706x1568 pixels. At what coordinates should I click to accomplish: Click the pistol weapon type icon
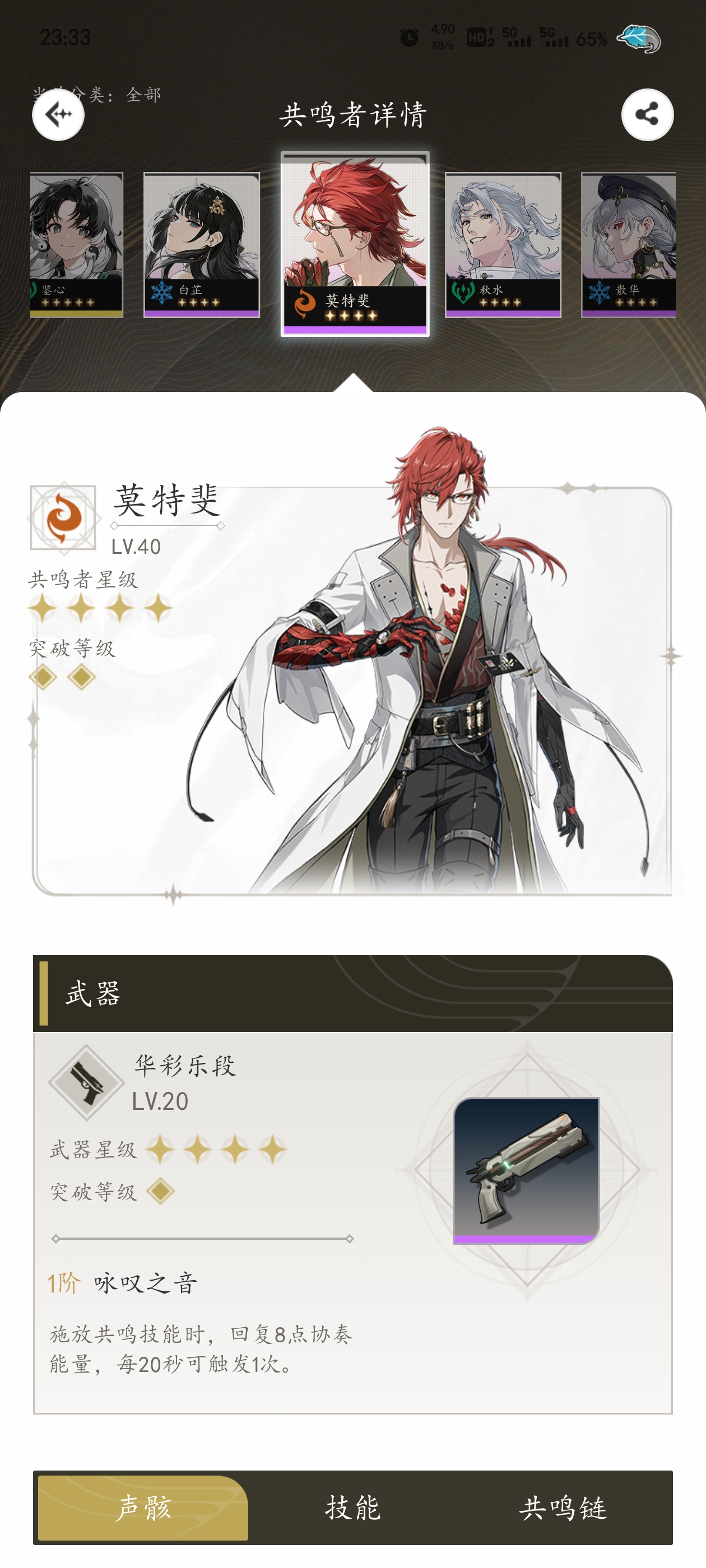[86, 1082]
